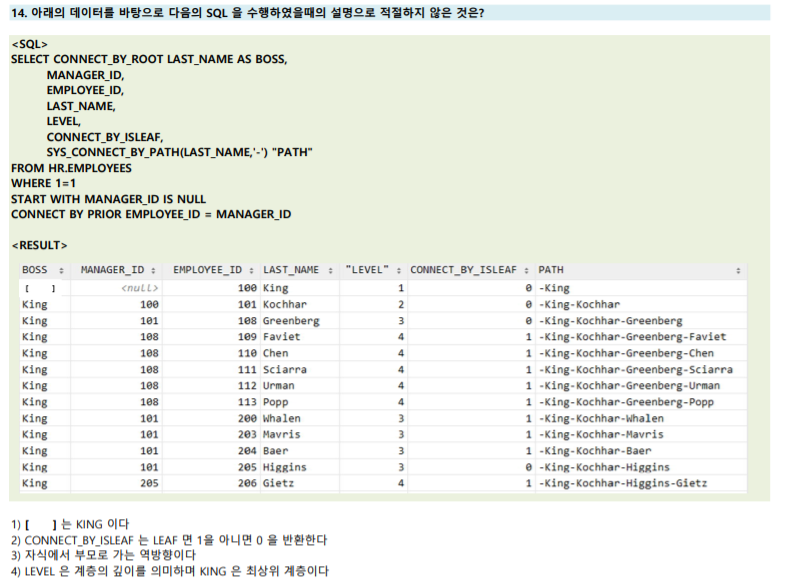Click the path -King-Kochhar-Whalen
The image size is (785, 578).
(601, 418)
